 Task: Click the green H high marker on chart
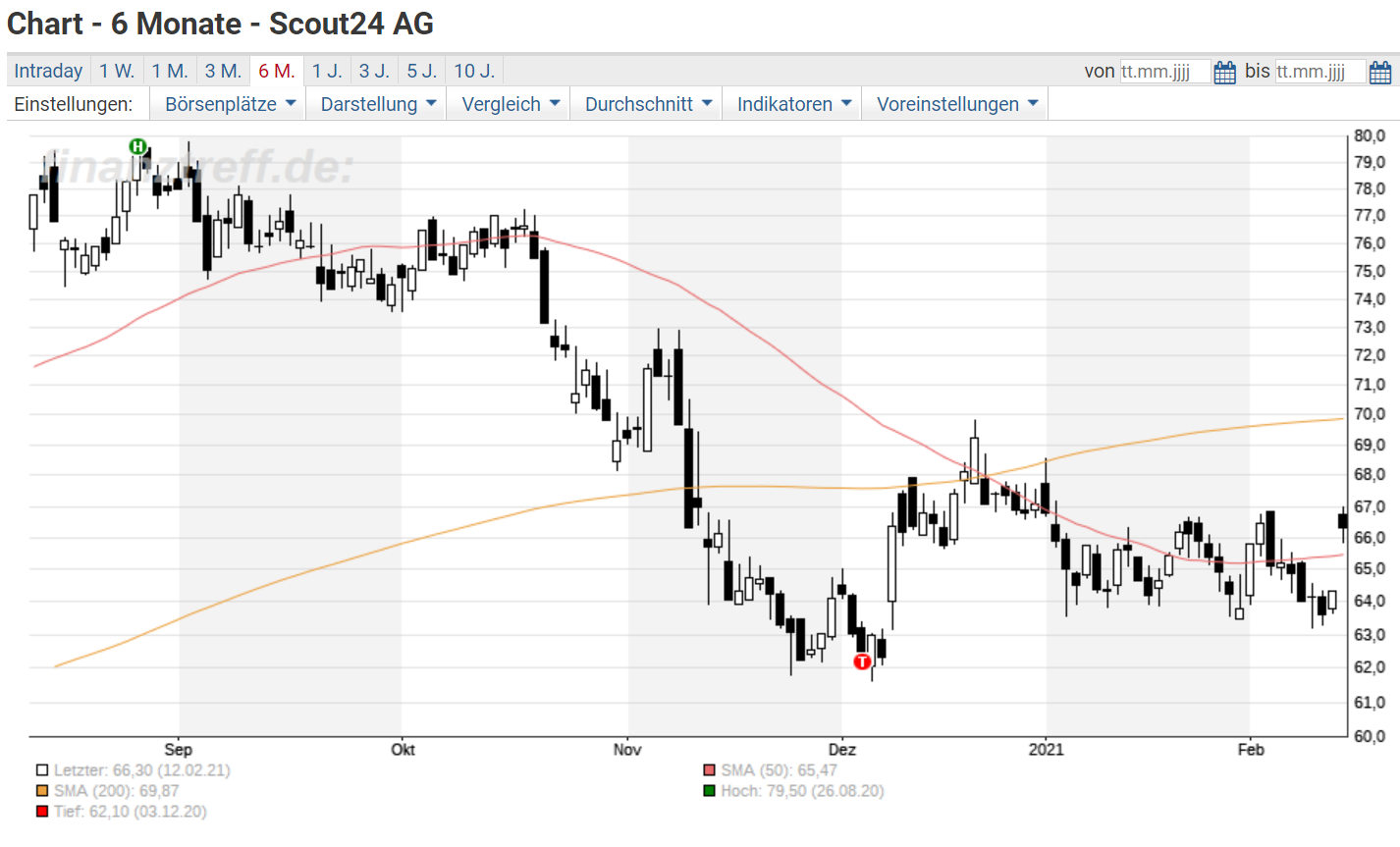coord(137,146)
